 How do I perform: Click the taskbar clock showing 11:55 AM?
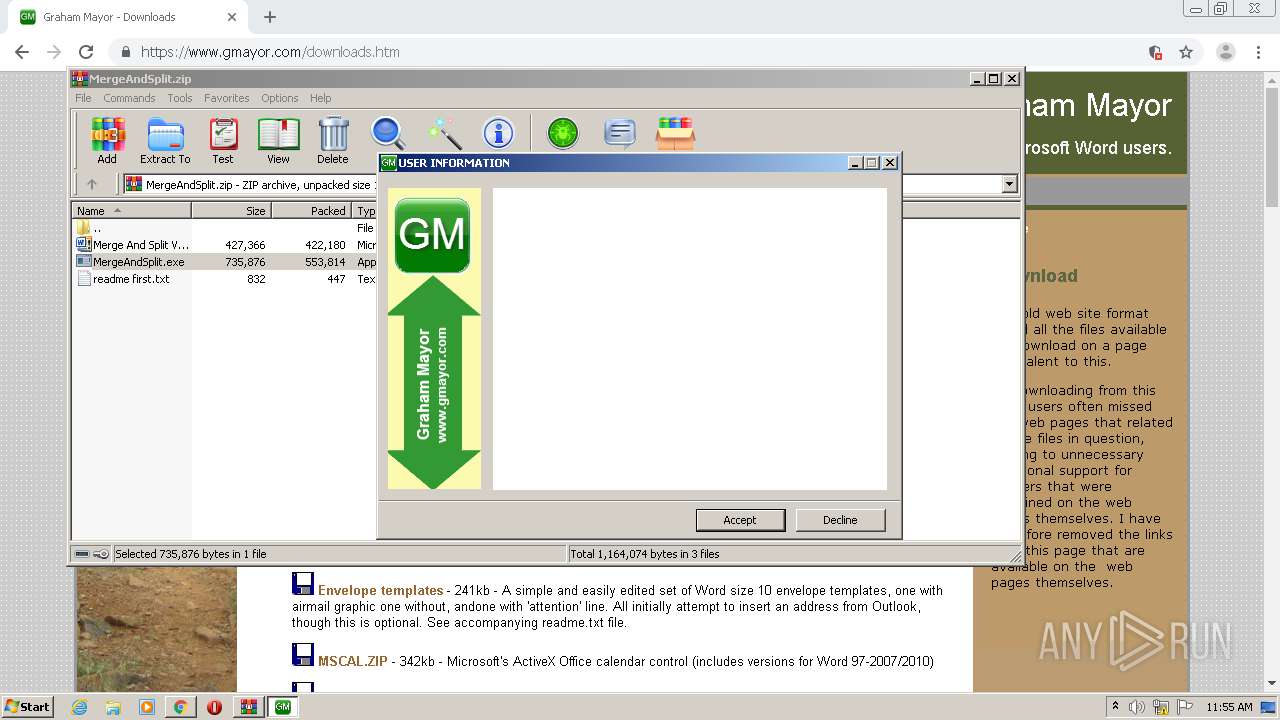tap(1229, 707)
